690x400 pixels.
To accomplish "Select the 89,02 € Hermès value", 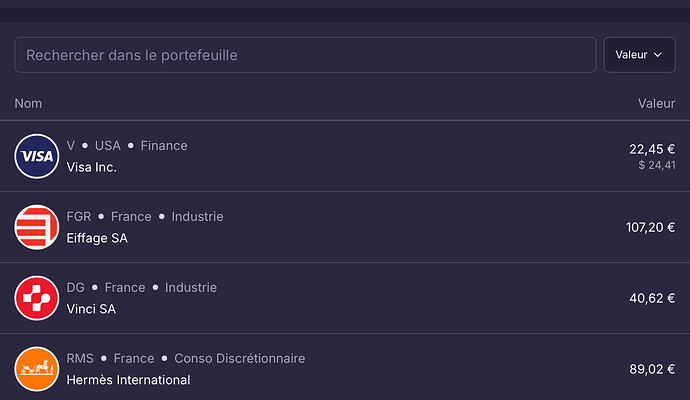I will pos(652,369).
